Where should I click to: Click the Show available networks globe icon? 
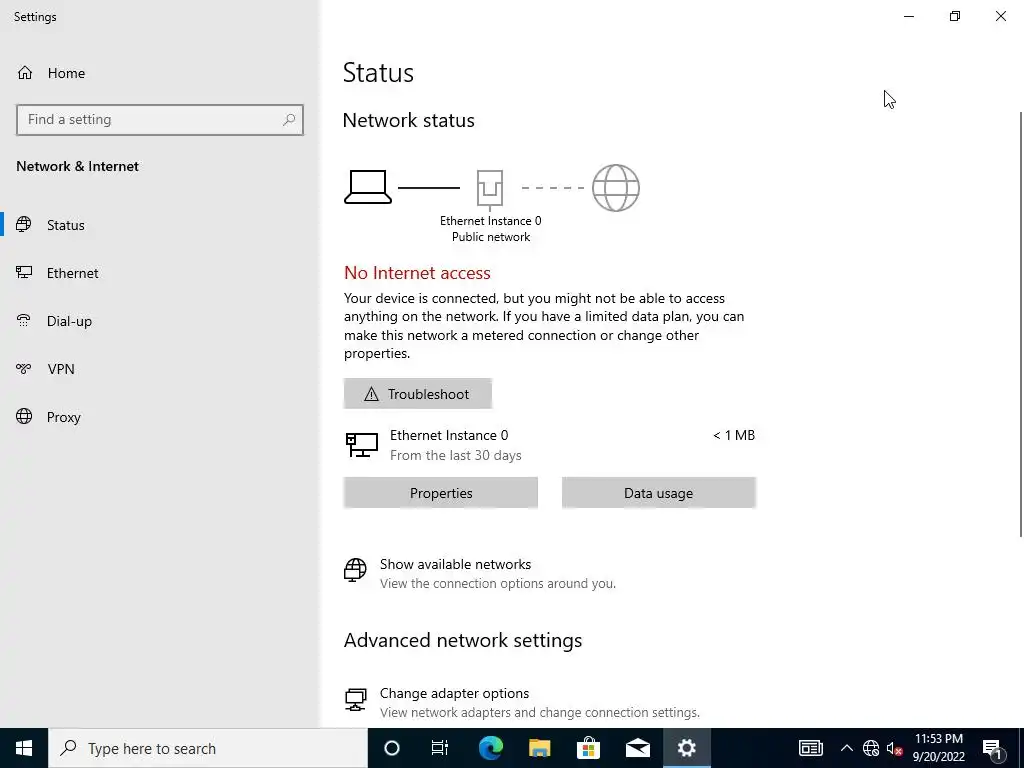pos(355,569)
